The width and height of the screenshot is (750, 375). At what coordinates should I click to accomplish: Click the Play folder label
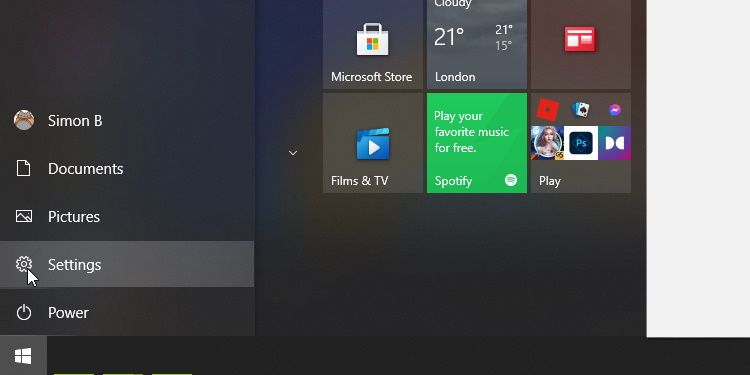pyautogui.click(x=550, y=181)
